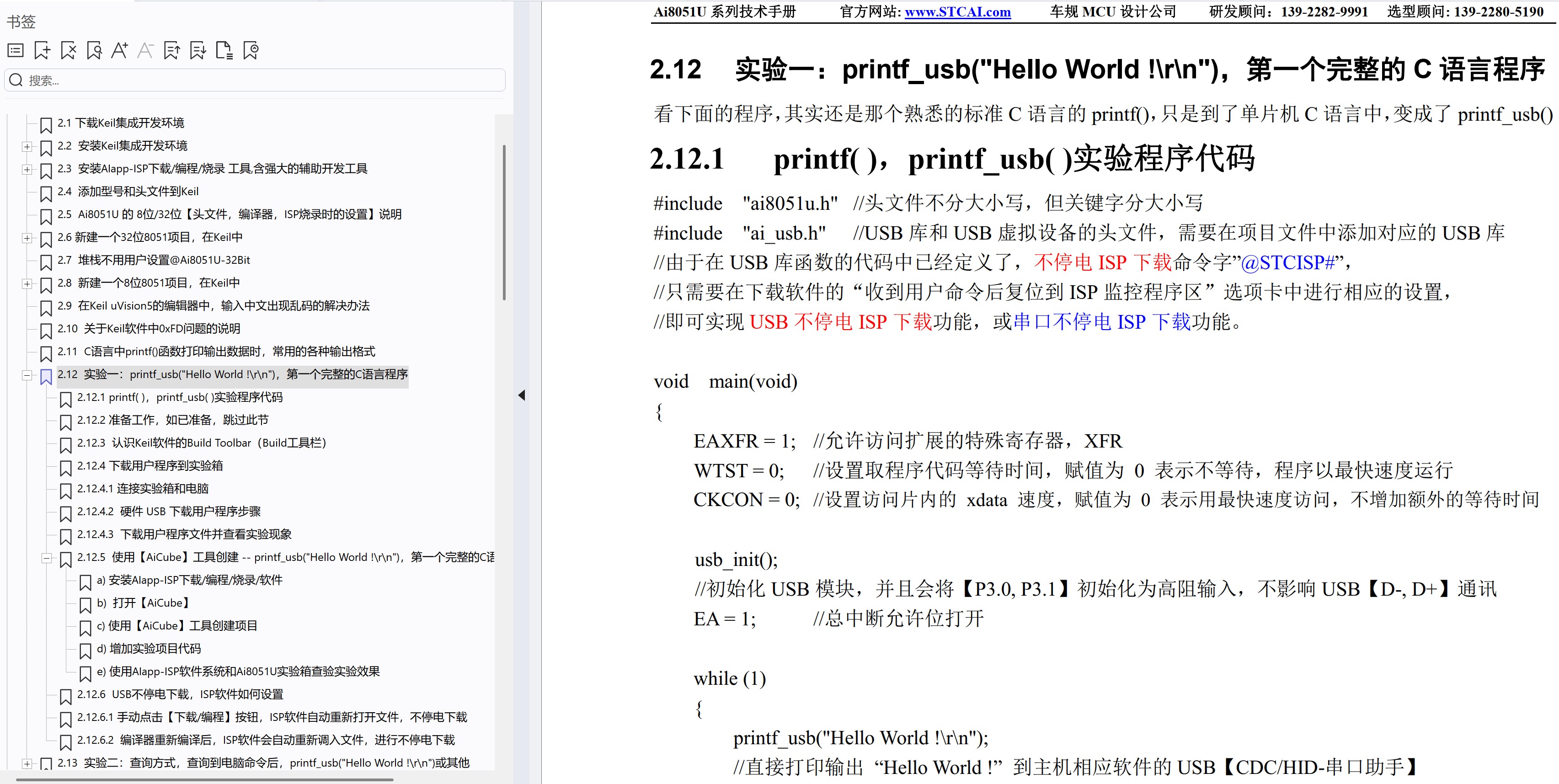Screen dimensions: 1559x784
Task: Click the bookmark icon beside 2.7 堆栈不用用户设置
Action: (x=46, y=262)
